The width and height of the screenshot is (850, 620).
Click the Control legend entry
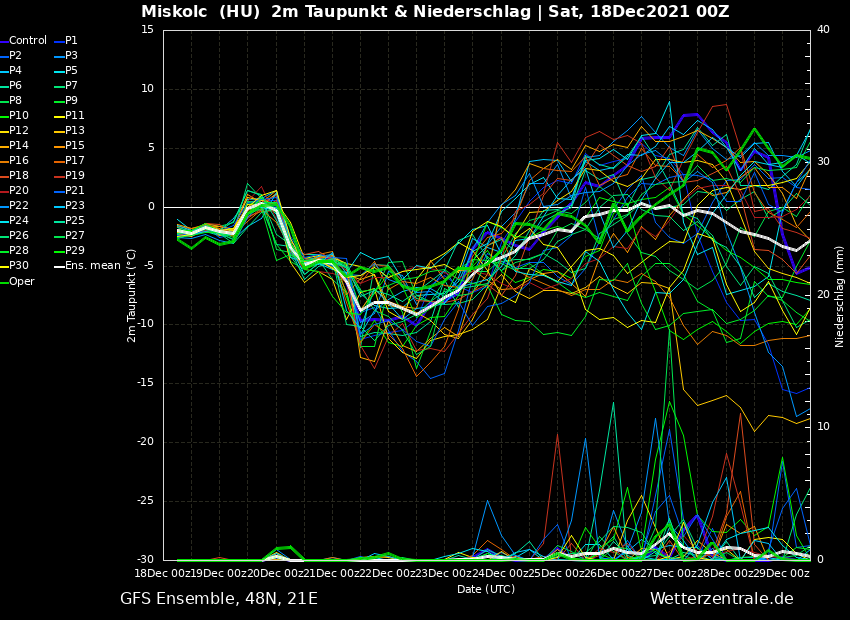[27, 41]
